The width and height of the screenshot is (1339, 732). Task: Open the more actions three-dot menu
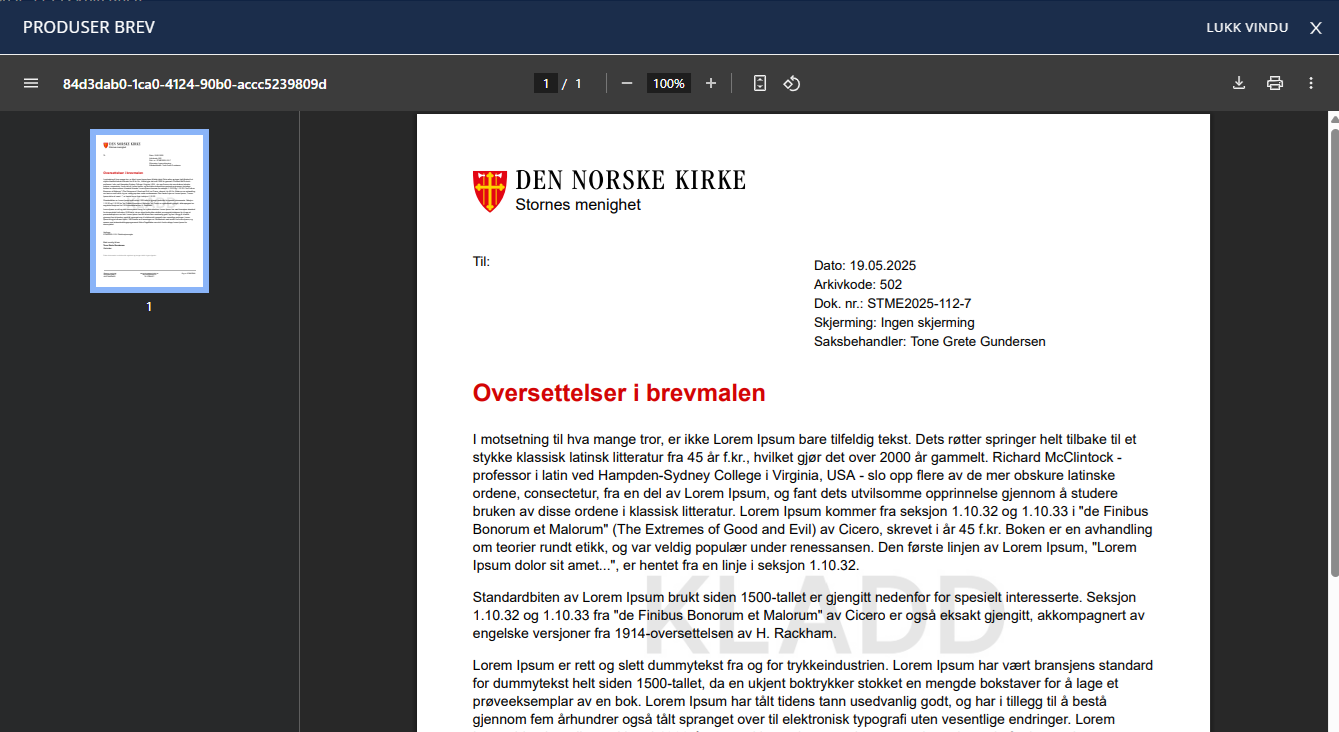(1311, 83)
